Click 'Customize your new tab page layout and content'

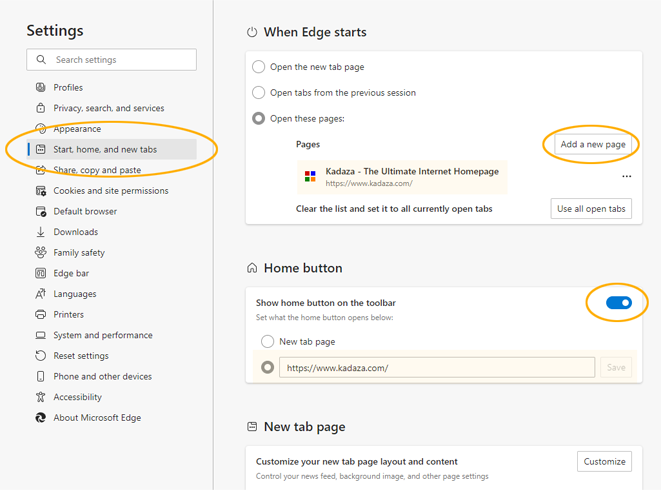pos(357,461)
